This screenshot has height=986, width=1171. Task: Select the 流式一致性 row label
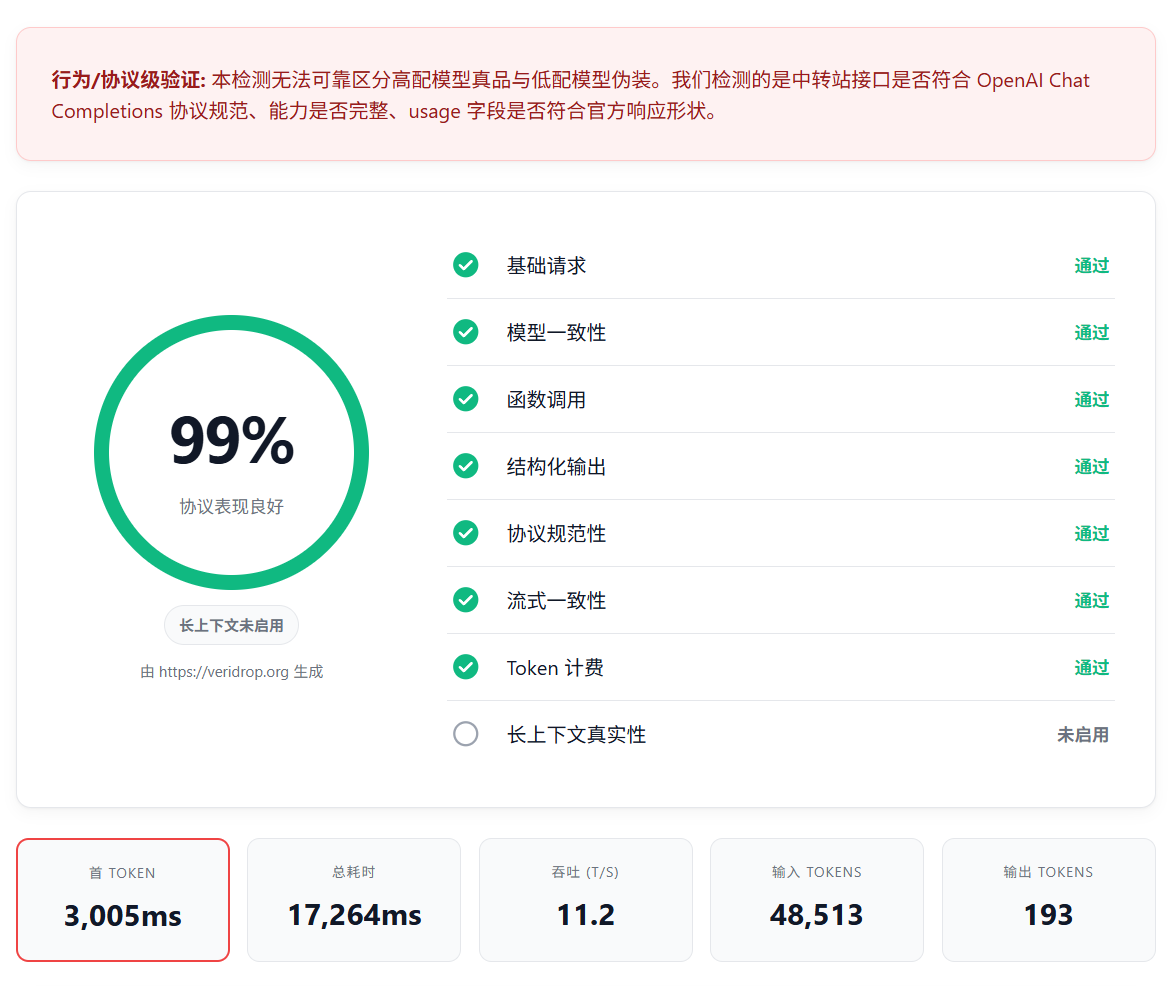[x=556, y=601]
